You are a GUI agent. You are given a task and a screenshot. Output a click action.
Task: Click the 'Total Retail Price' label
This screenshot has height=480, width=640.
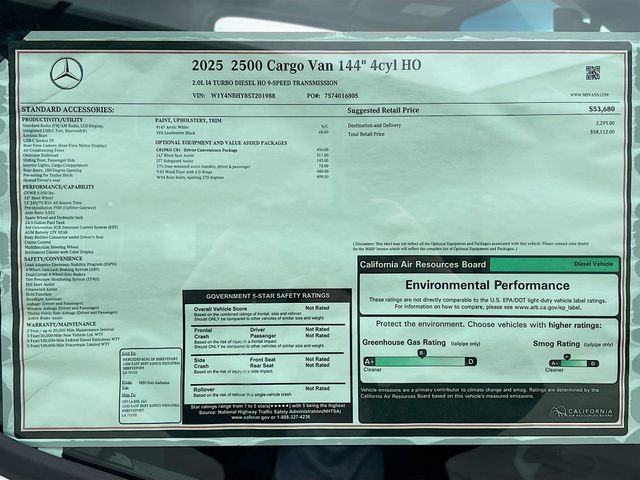[x=366, y=134]
